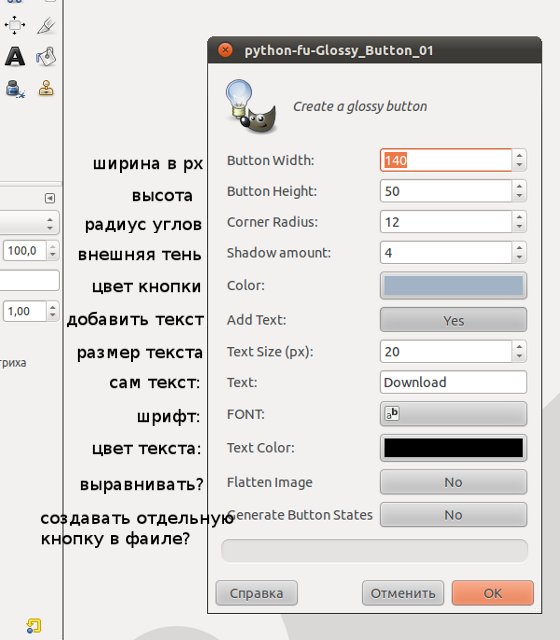The height and width of the screenshot is (640, 560).
Task: Increase Button Width with stepper arrow
Action: coord(519,156)
